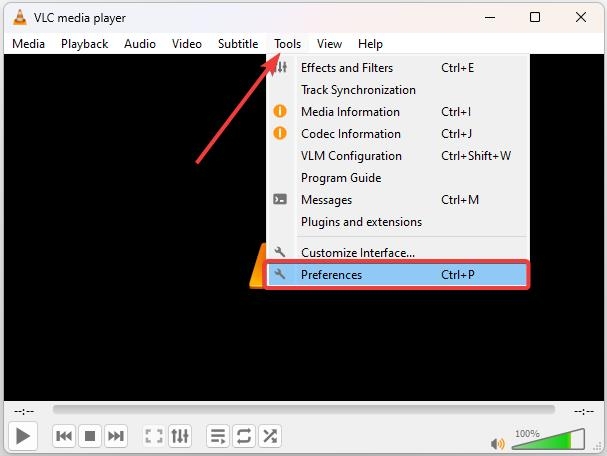Open Plugins and extensions
Image resolution: width=607 pixels, height=456 pixels.
point(398,222)
